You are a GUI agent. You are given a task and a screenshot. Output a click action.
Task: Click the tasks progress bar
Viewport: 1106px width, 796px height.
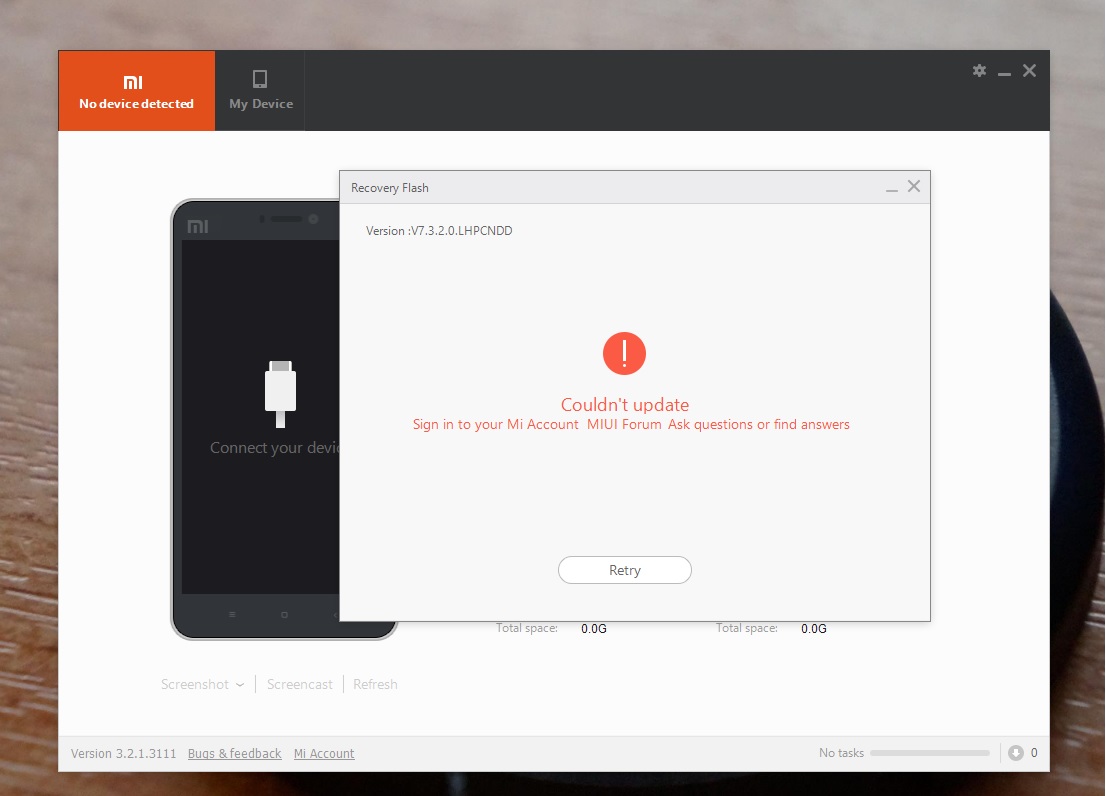(930, 753)
